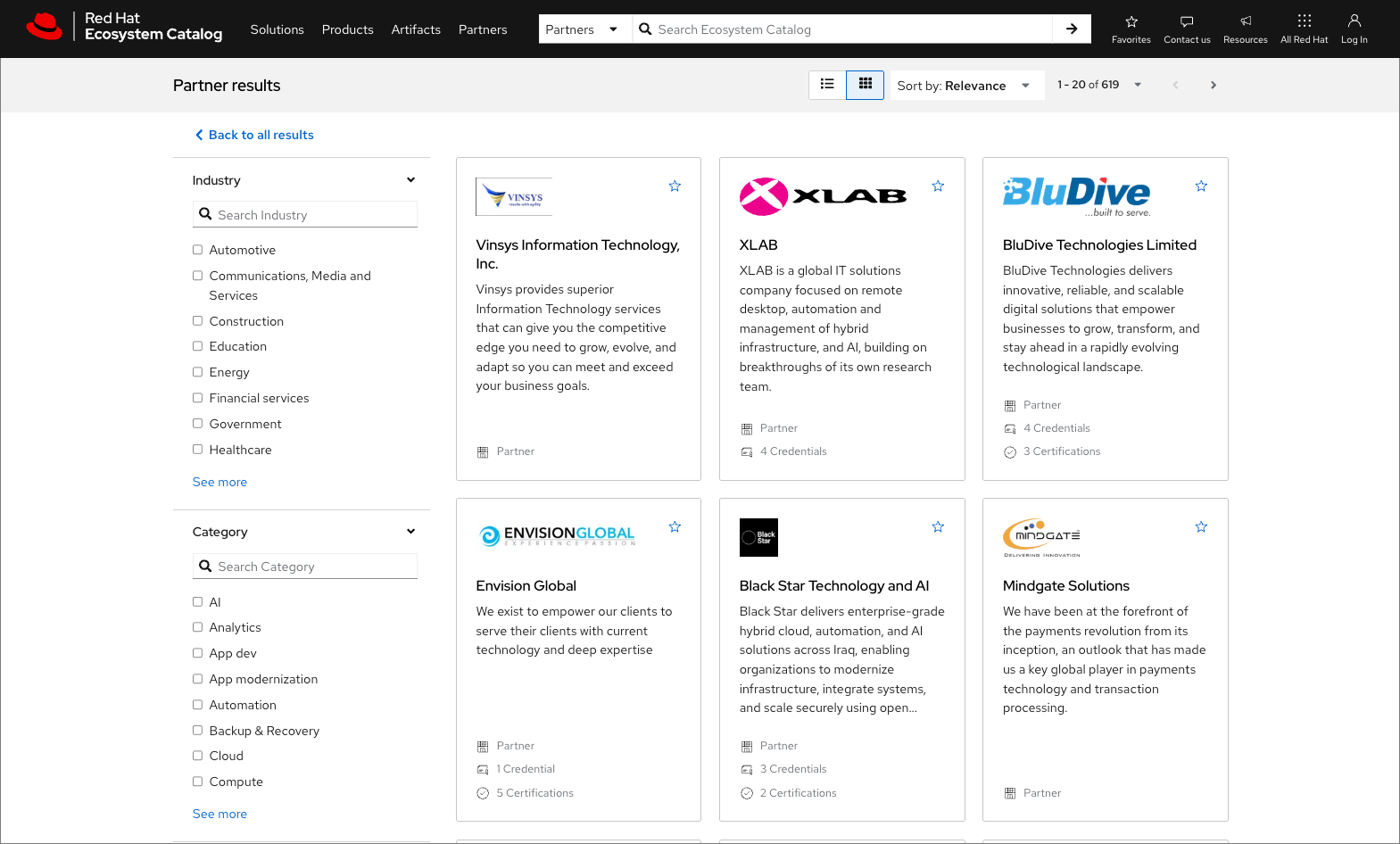Check the Healthcare industry filter
The image size is (1400, 844).
tap(197, 450)
